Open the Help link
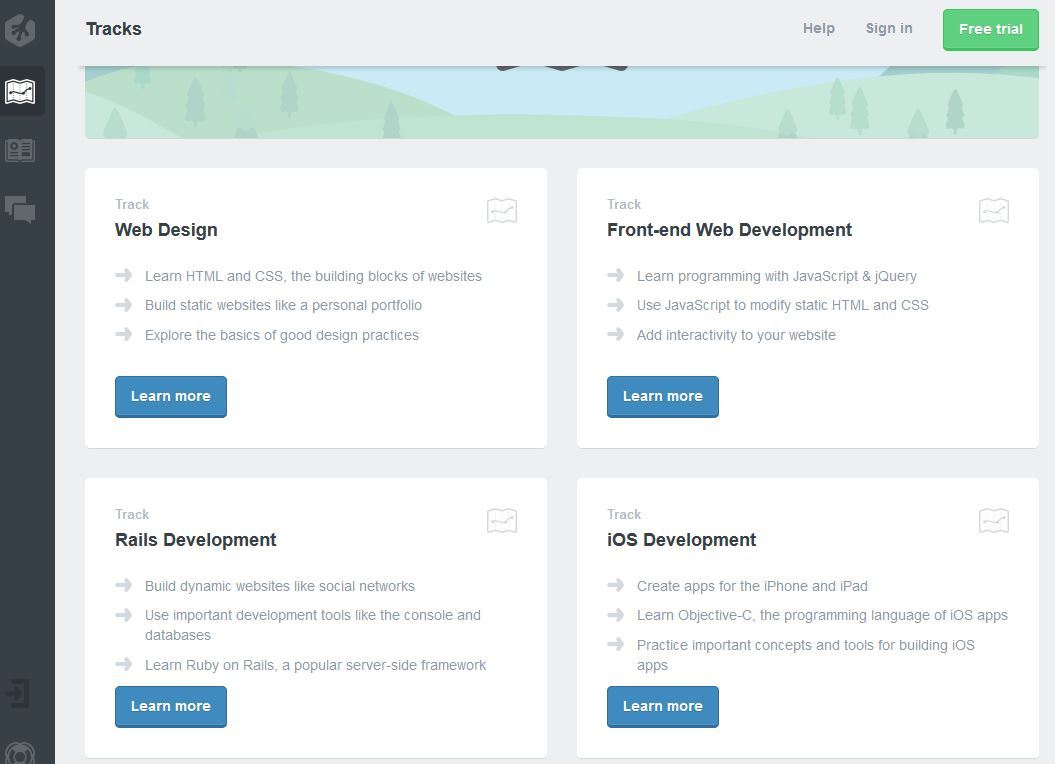Viewport: 1055px width, 764px height. tap(819, 28)
